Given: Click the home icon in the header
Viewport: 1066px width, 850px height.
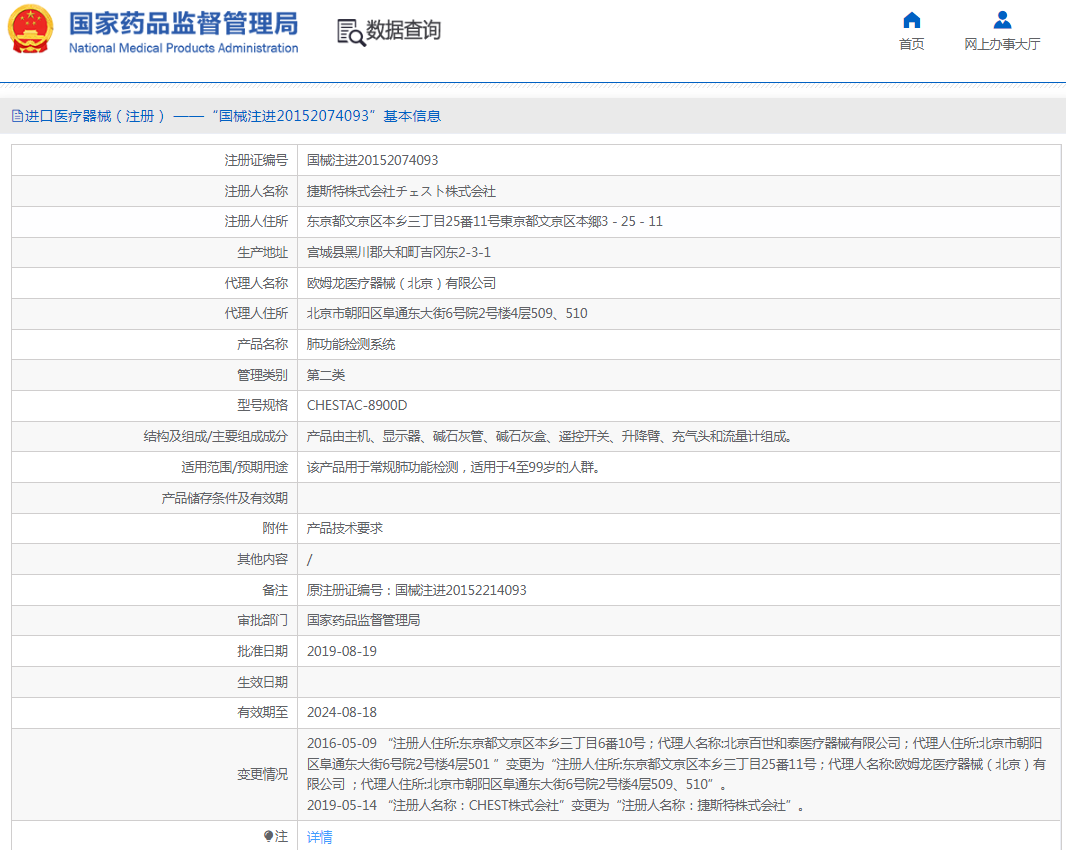Looking at the screenshot, I should point(911,20).
